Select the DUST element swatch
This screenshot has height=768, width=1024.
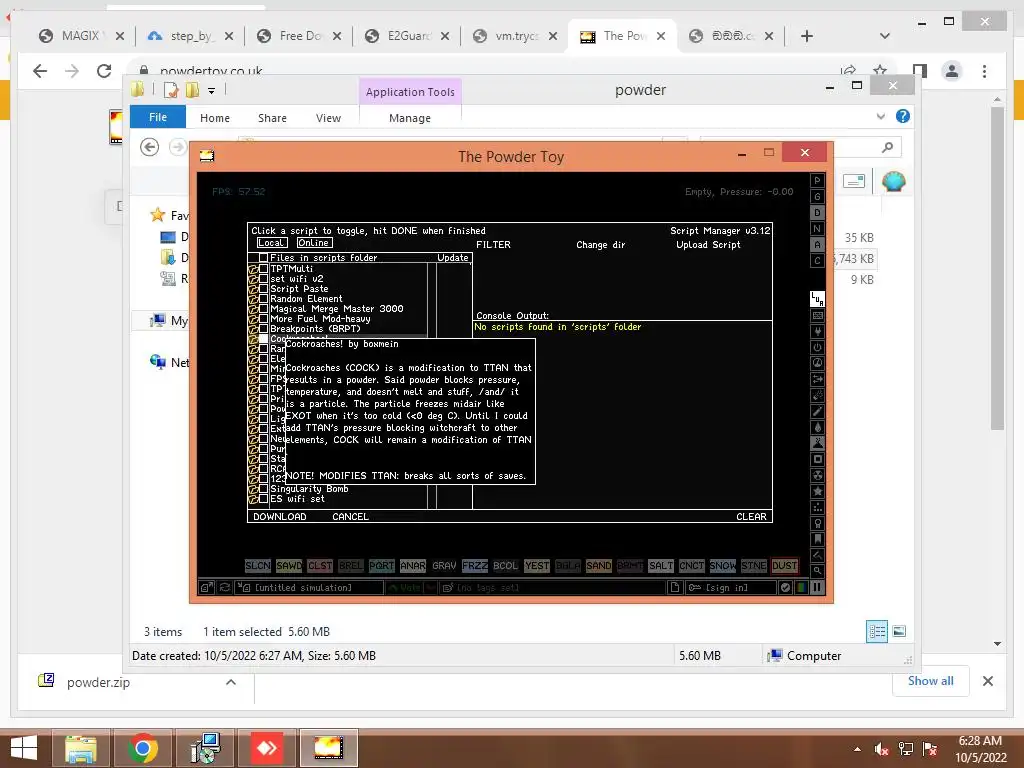(784, 566)
